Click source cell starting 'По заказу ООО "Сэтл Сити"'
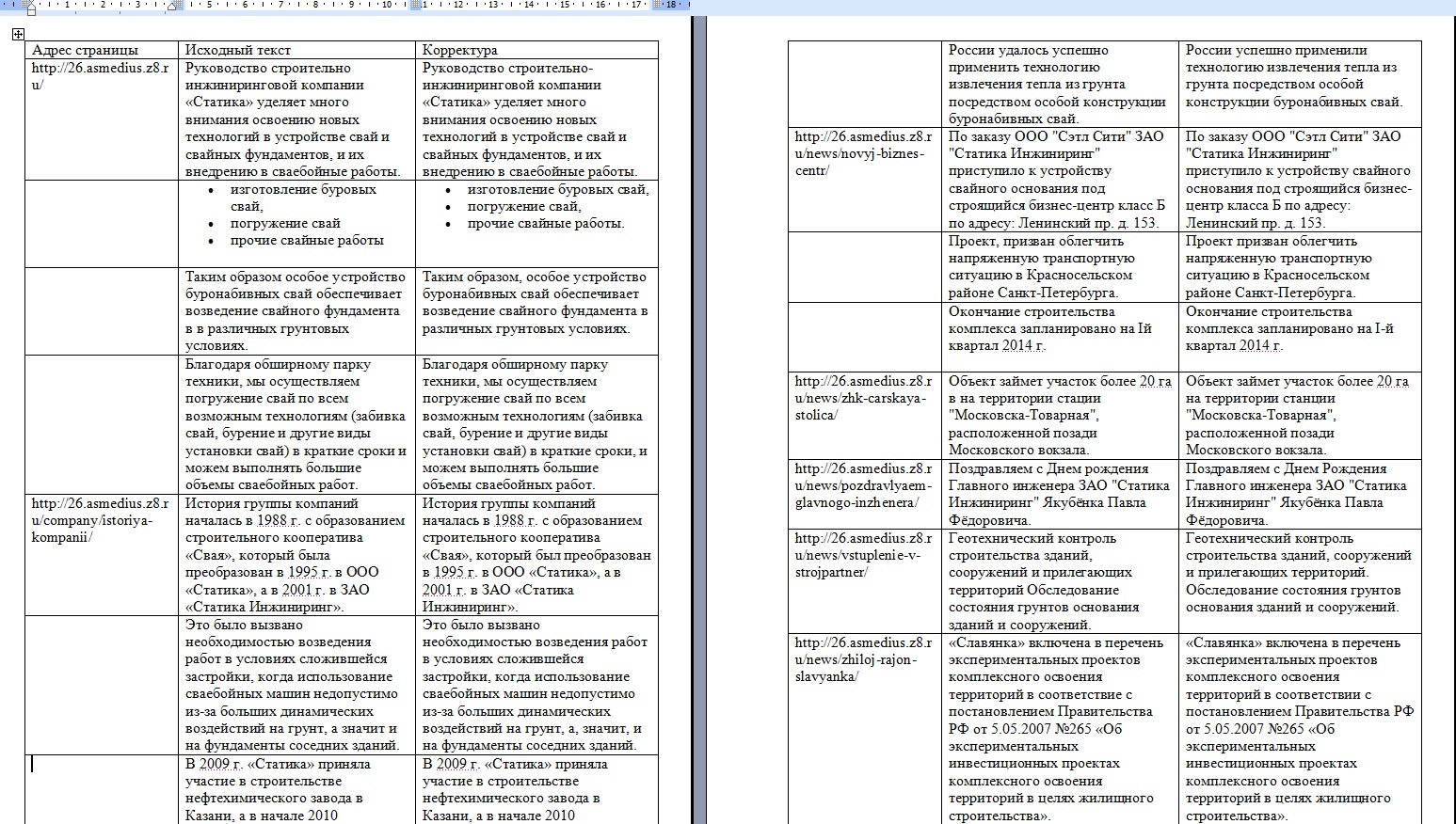Screen dimensions: 1456x824 (1060, 180)
